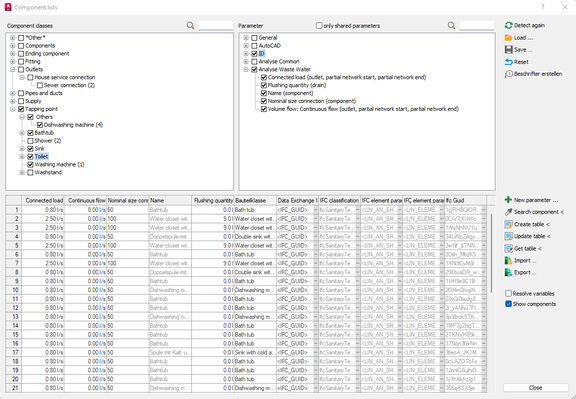Click the Detect again label

click(x=529, y=25)
